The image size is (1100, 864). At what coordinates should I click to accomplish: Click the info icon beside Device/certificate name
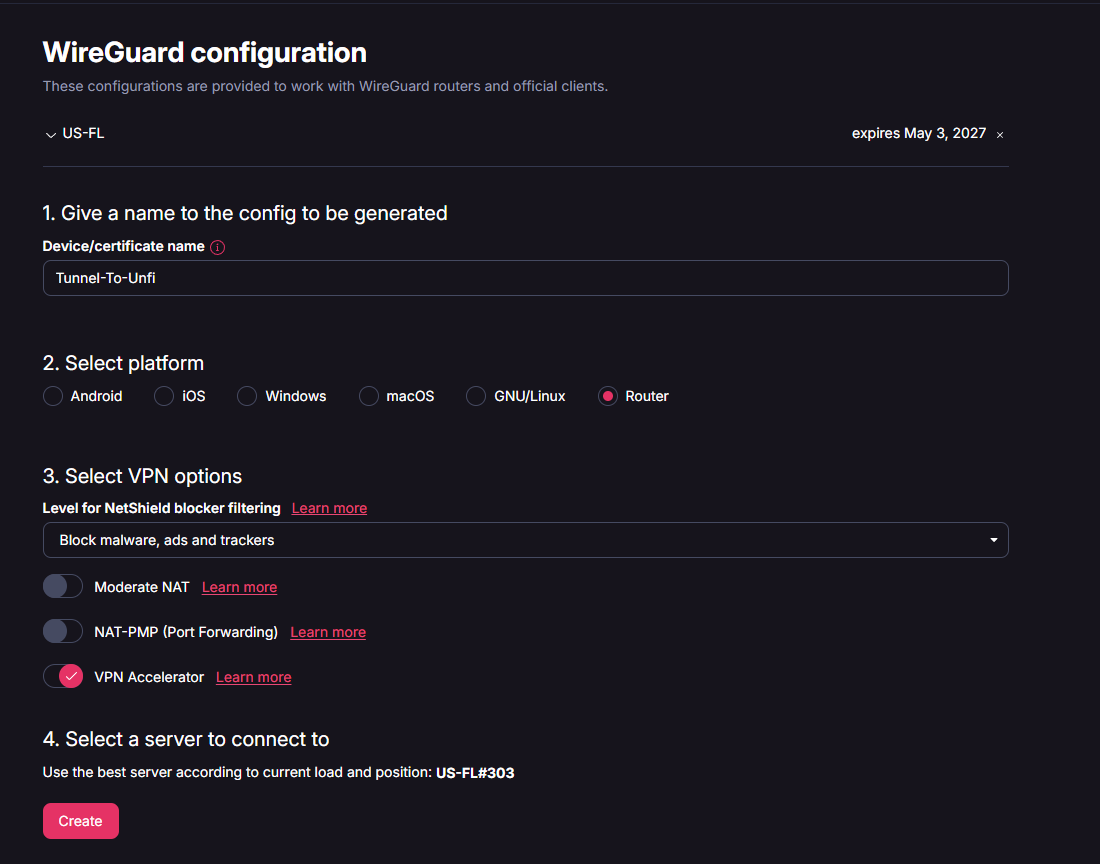tap(217, 247)
